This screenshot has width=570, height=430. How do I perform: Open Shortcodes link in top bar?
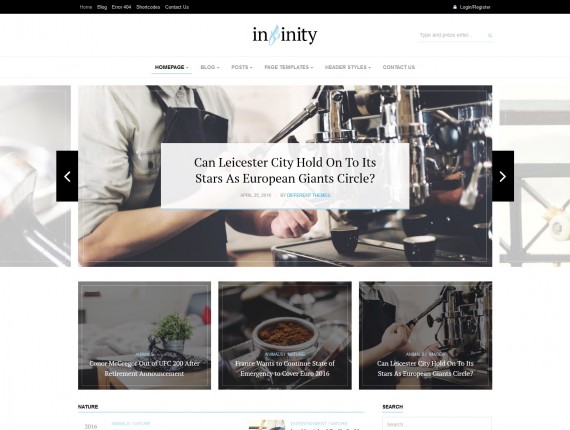(148, 7)
